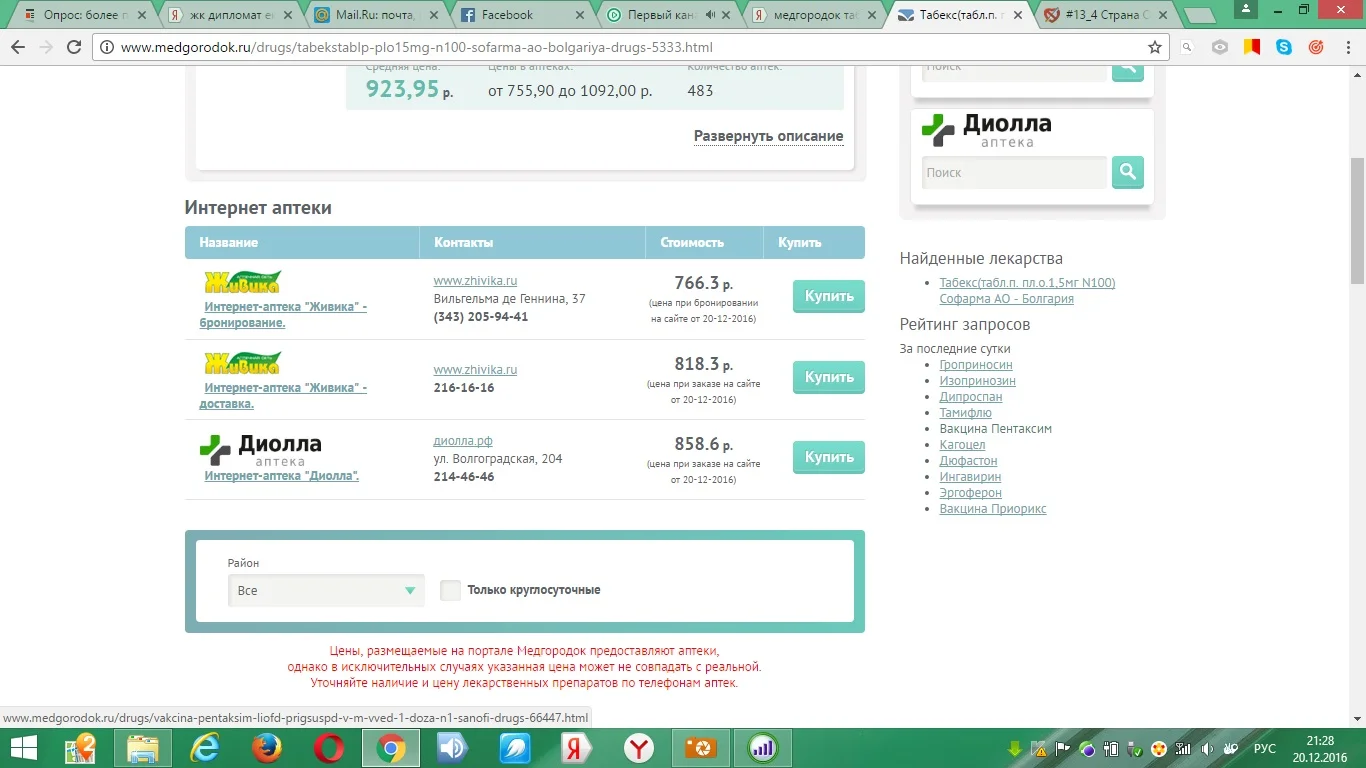Launch Mozilla Firefox from the taskbar
The height and width of the screenshot is (768, 1366).
click(266, 747)
